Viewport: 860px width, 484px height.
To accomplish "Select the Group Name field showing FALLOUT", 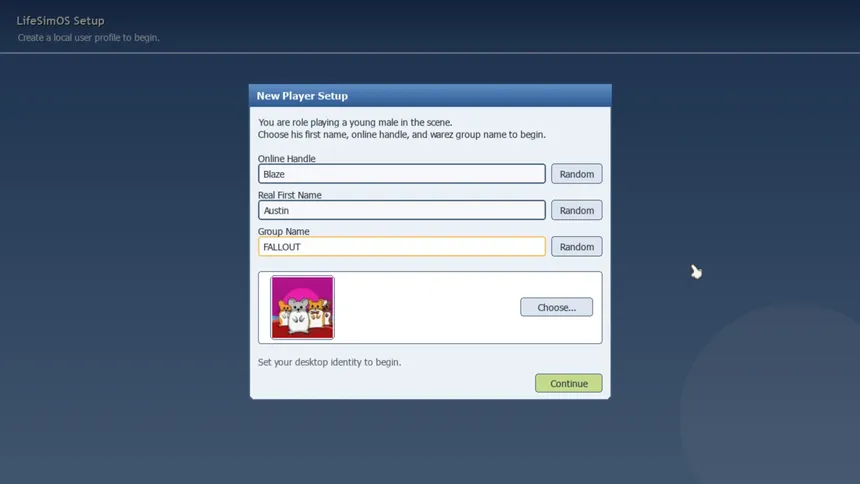I will tap(401, 246).
